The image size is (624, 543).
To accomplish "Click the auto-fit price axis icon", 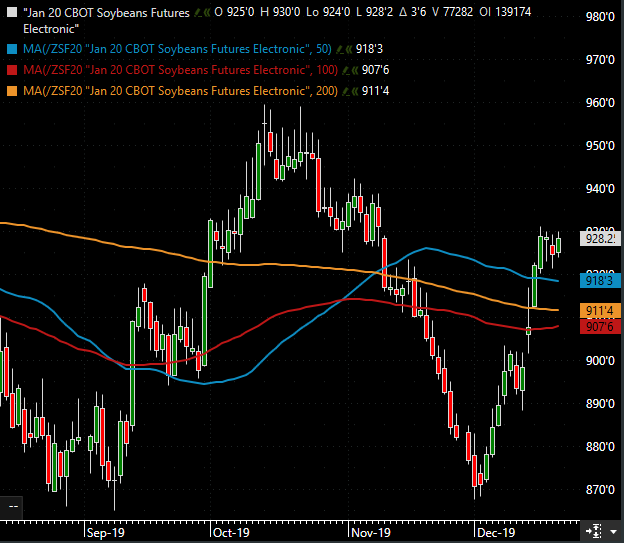I will coord(594,531).
